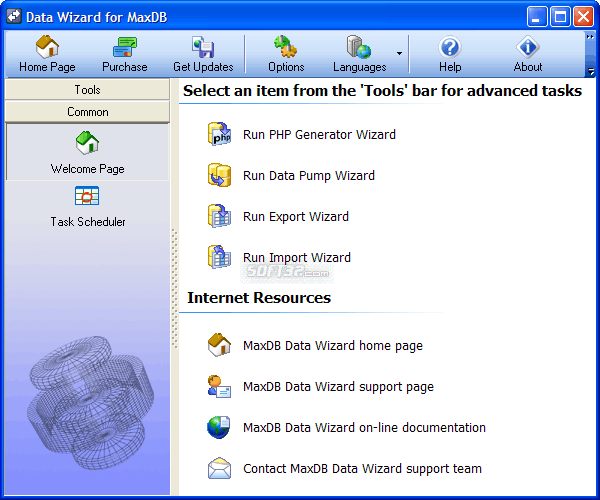
Task: Open Help question mark icon
Action: pos(450,47)
